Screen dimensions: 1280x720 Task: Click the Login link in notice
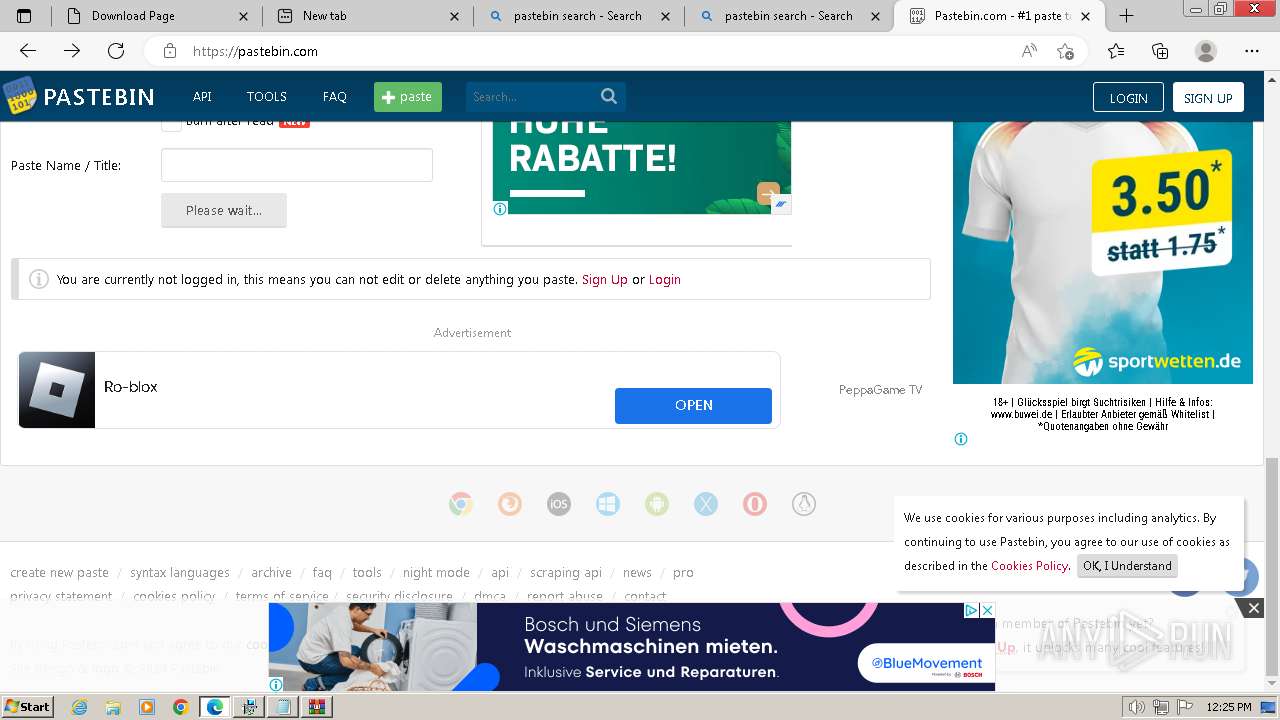click(665, 280)
